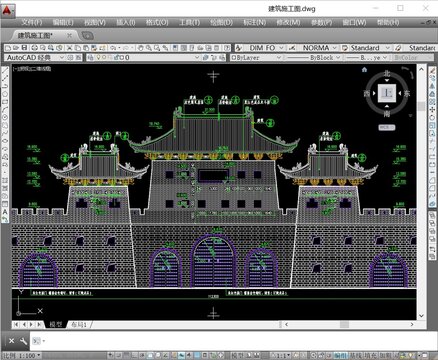This screenshot has height=360, width=438.
Task: Click the Undo arrow icon
Action: [113, 48]
